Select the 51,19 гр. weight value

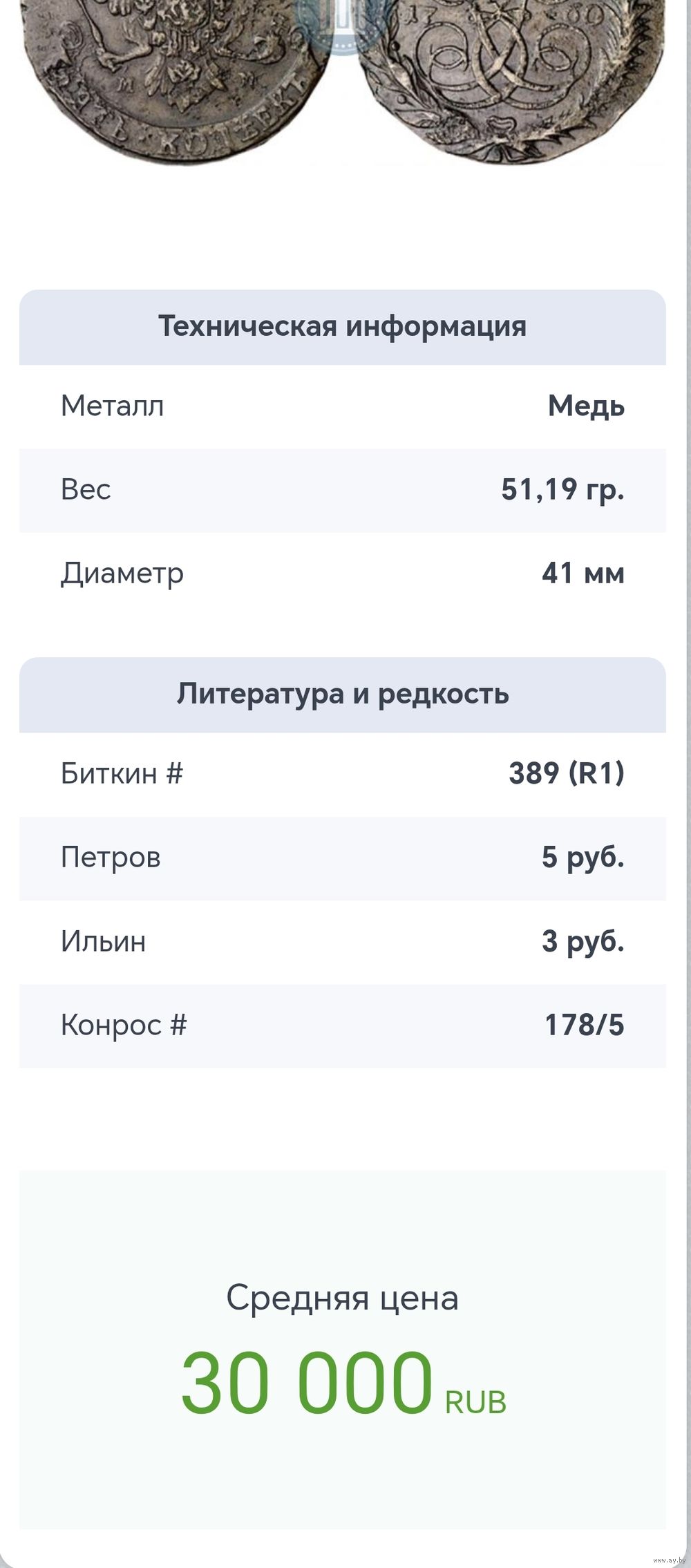point(562,490)
